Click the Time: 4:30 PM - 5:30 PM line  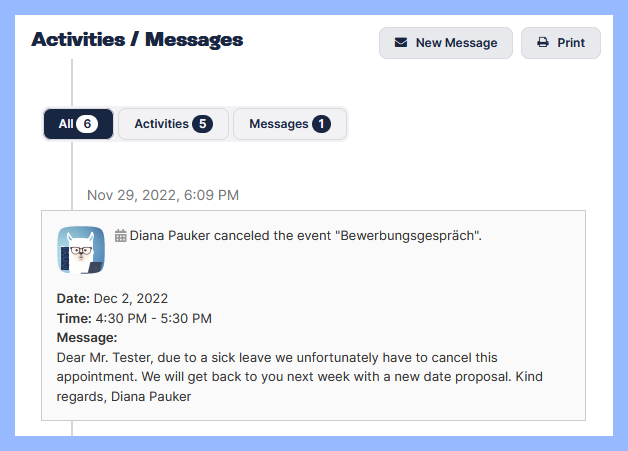(134, 318)
